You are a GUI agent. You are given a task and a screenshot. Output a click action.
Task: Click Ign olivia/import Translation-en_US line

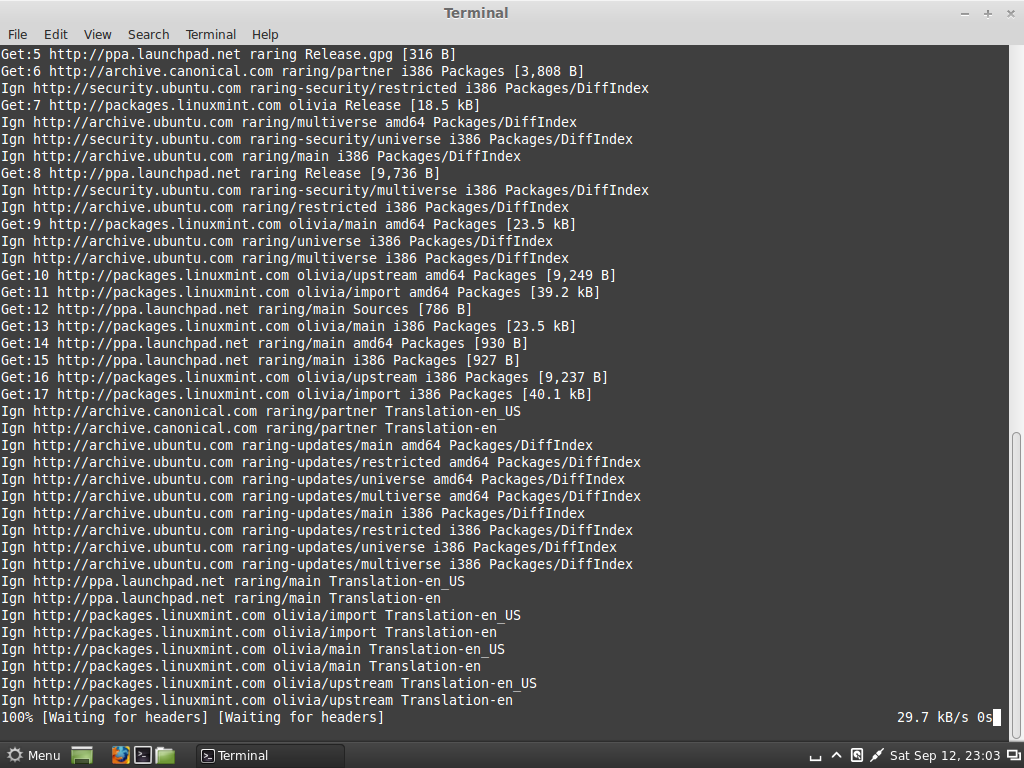261,615
